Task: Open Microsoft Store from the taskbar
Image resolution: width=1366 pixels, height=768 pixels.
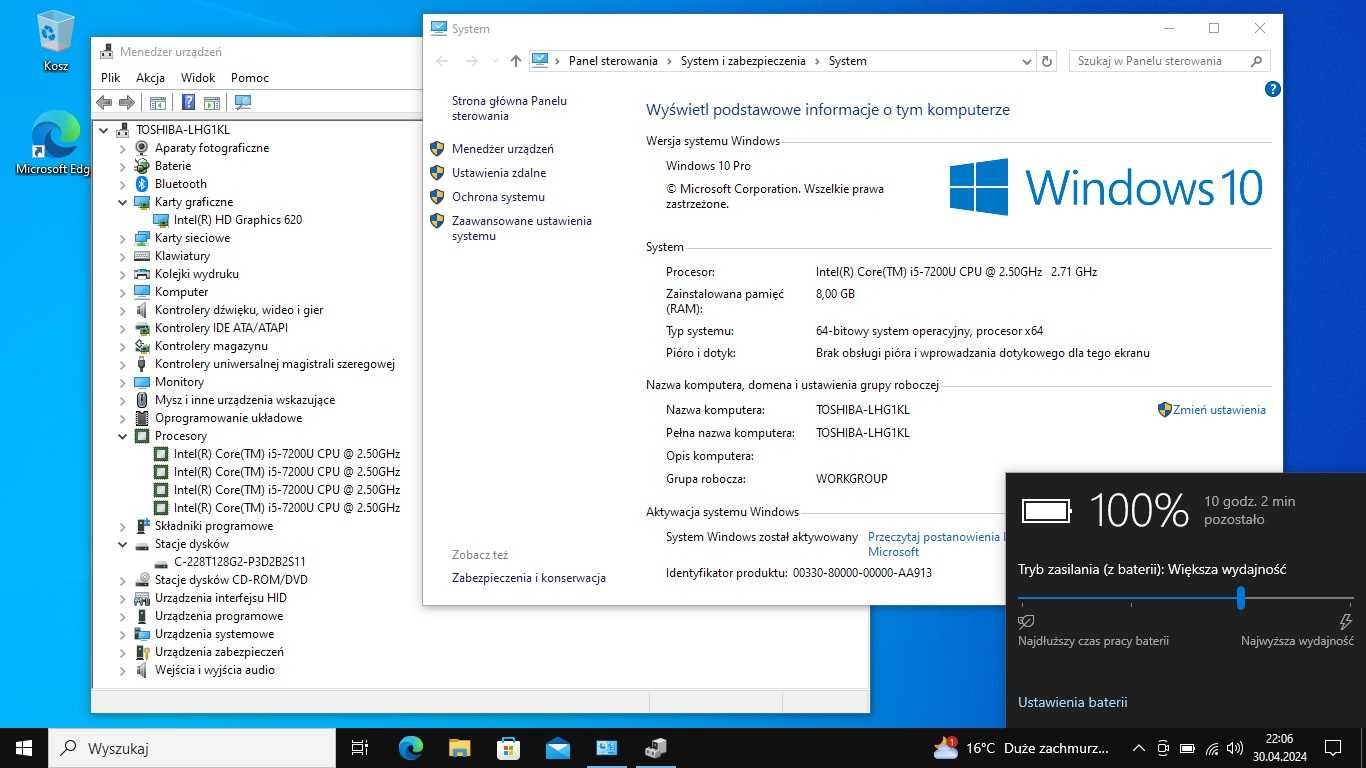Action: (508, 748)
